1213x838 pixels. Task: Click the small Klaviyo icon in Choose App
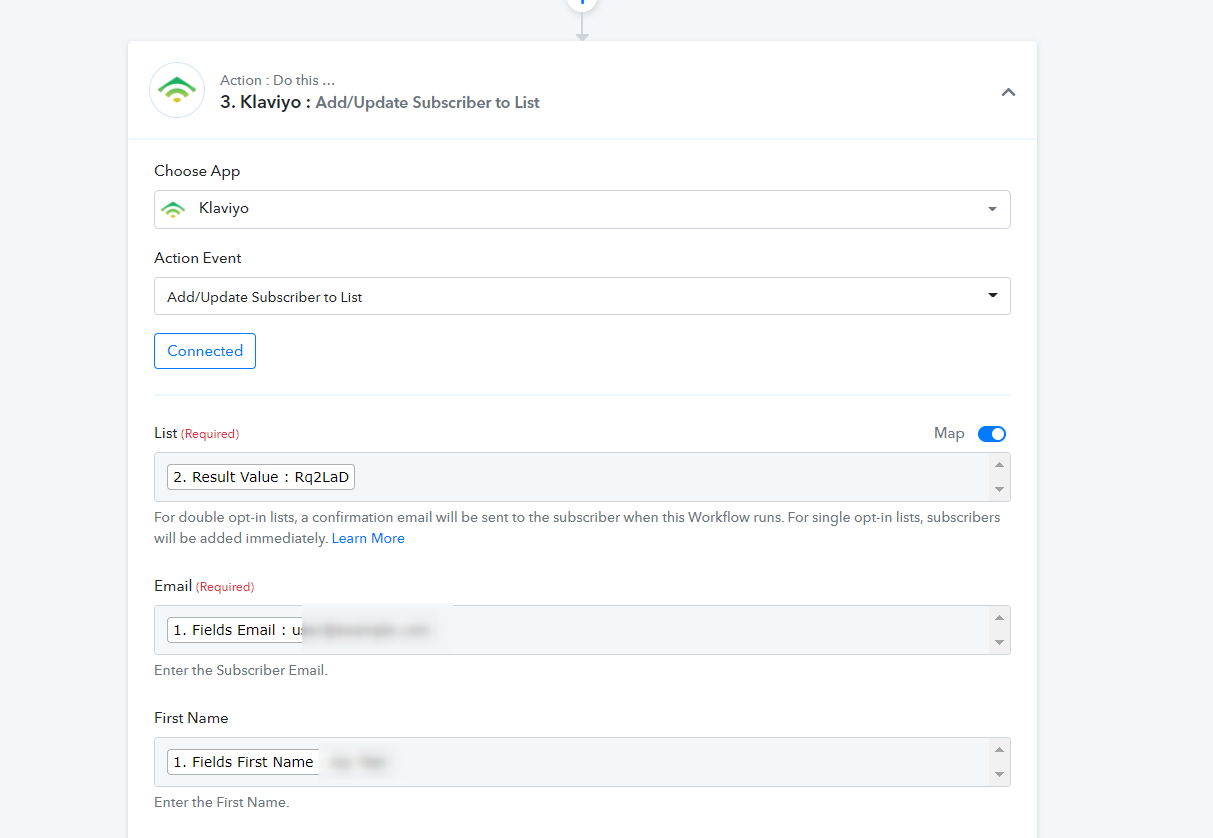[174, 210]
